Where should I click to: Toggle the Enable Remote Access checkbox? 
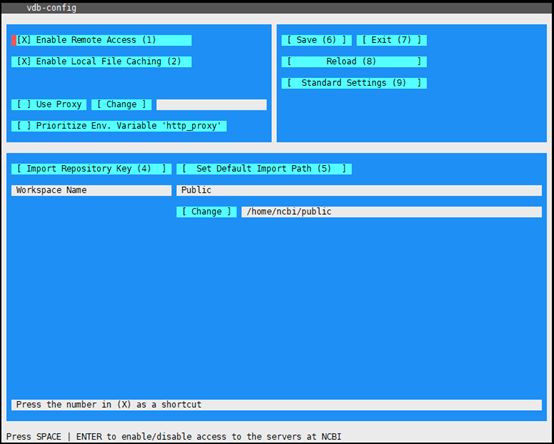tap(102, 40)
